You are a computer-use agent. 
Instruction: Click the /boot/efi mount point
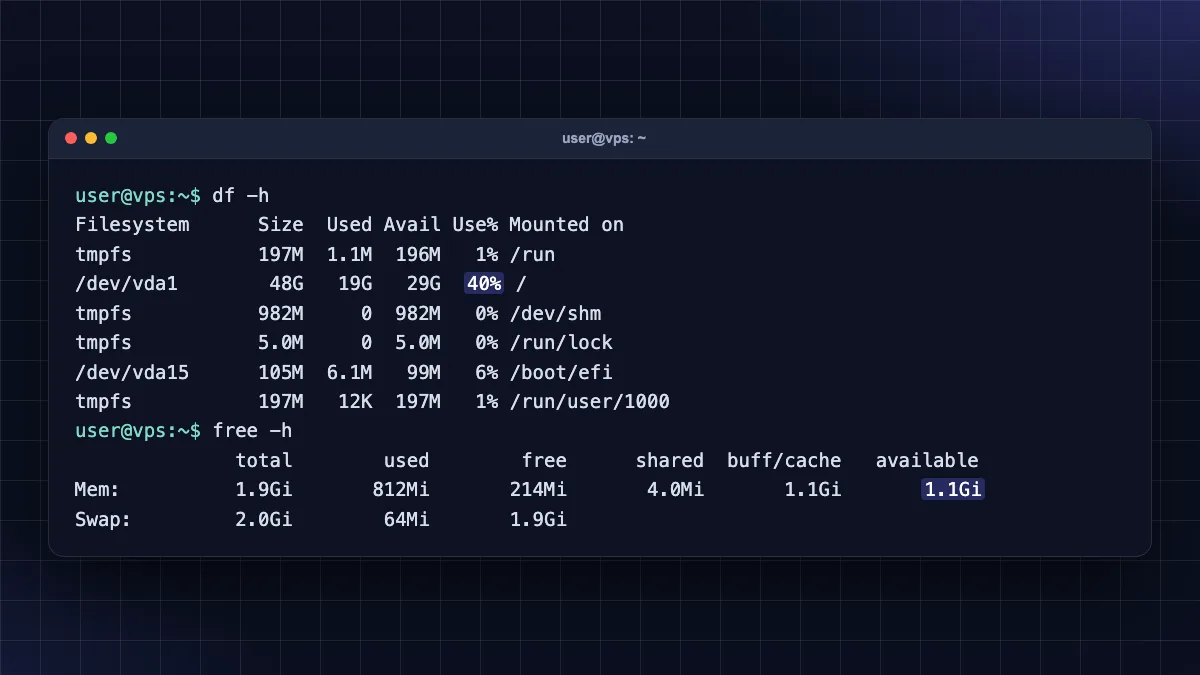click(x=561, y=373)
